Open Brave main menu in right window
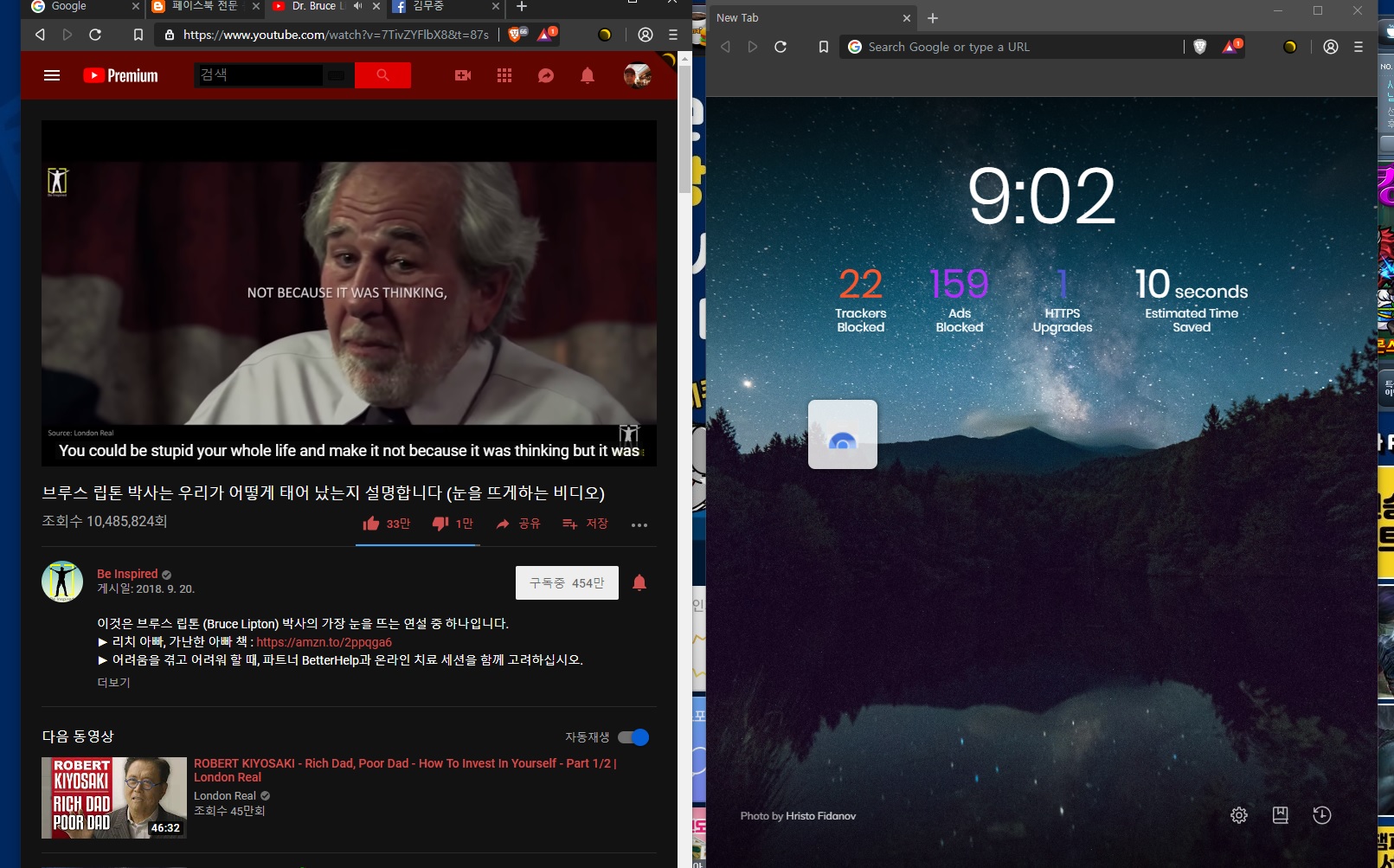This screenshot has width=1394, height=868. pos(1359,47)
